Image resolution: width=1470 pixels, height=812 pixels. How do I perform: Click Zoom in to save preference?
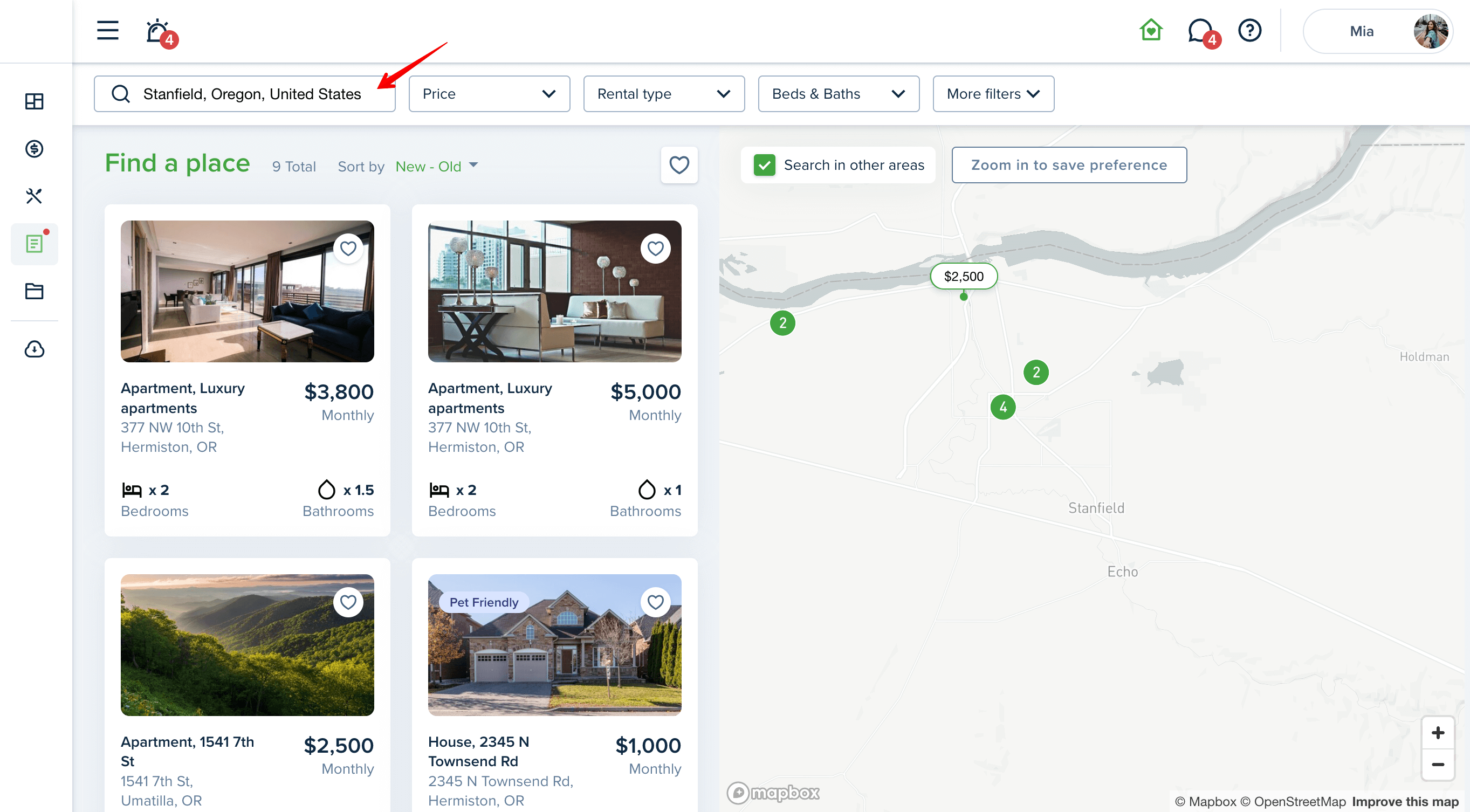click(1069, 165)
